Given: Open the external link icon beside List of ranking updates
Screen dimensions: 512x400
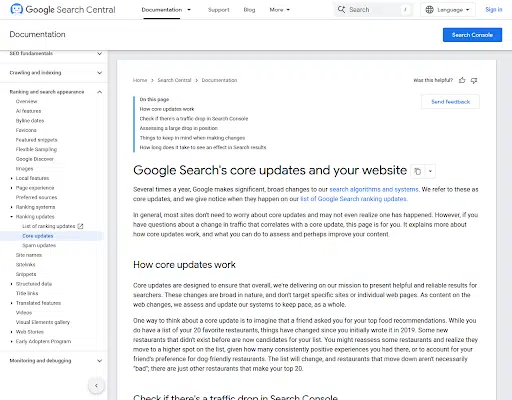Looking at the screenshot, I should [80, 226].
